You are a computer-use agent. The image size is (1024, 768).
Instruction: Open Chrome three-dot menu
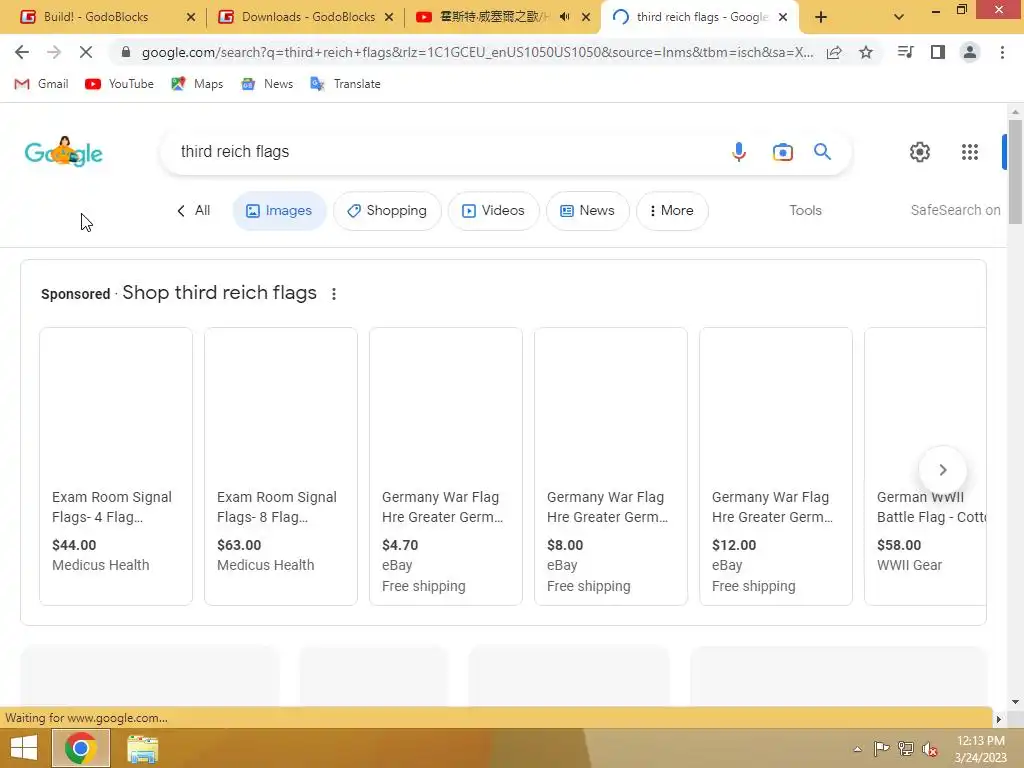[1002, 52]
